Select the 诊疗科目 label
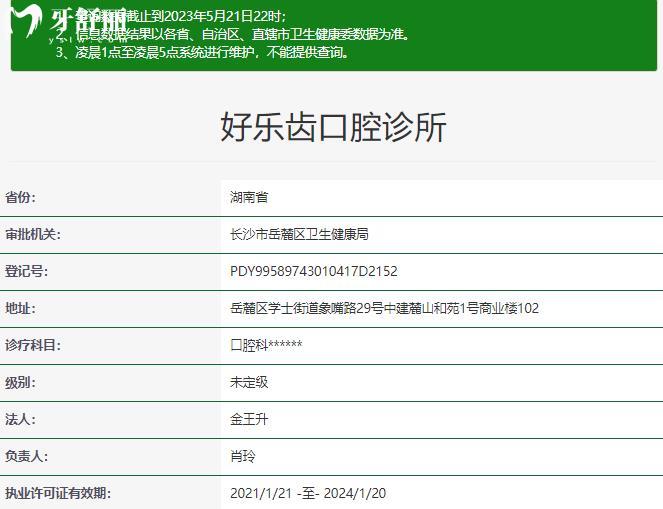Viewport: 663px width, 509px height. coord(33,345)
